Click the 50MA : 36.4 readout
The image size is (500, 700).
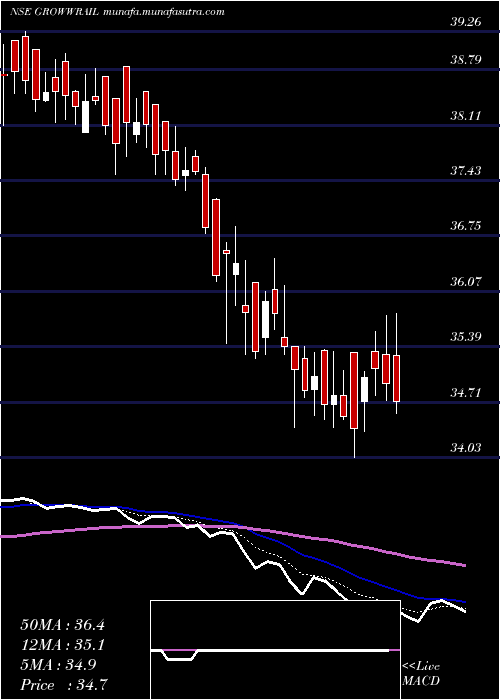tap(62, 625)
